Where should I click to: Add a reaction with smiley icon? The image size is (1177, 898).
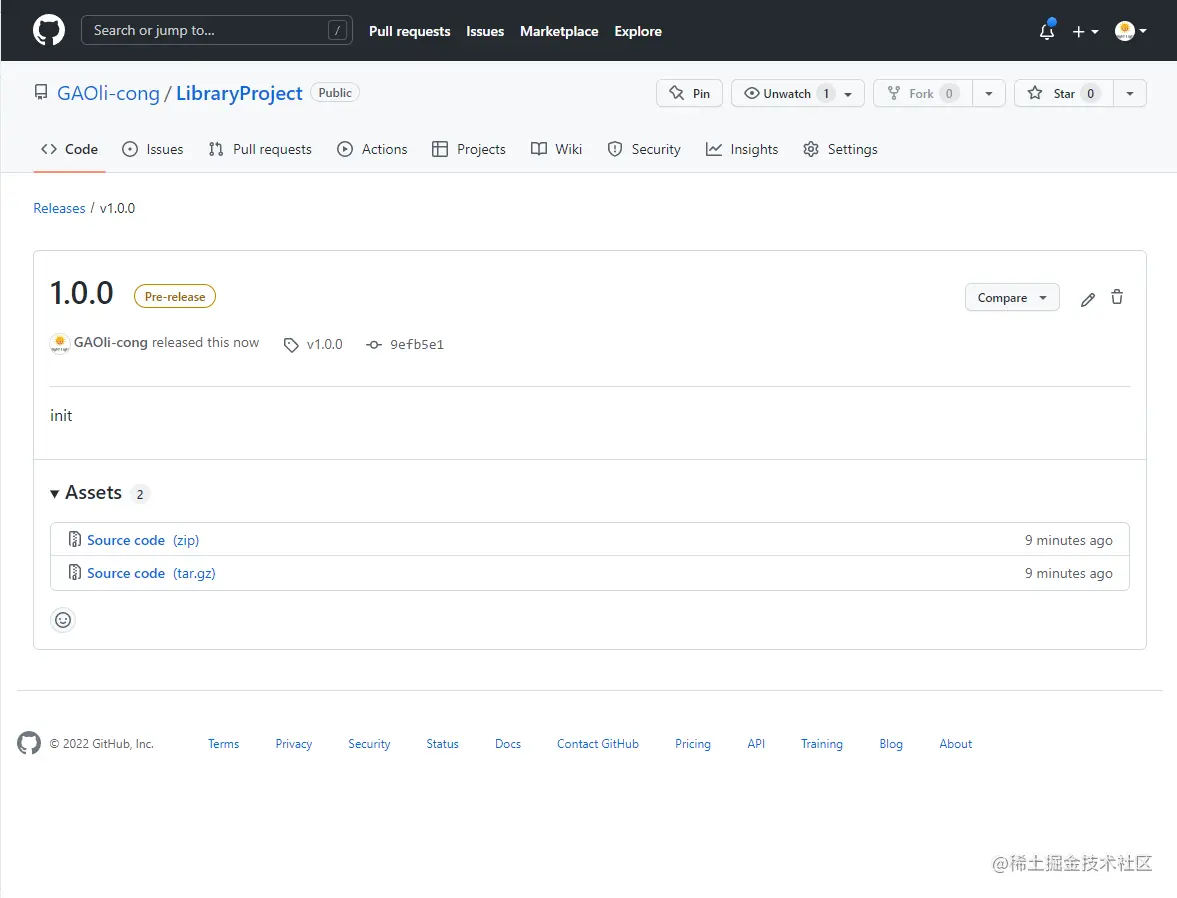(x=63, y=619)
